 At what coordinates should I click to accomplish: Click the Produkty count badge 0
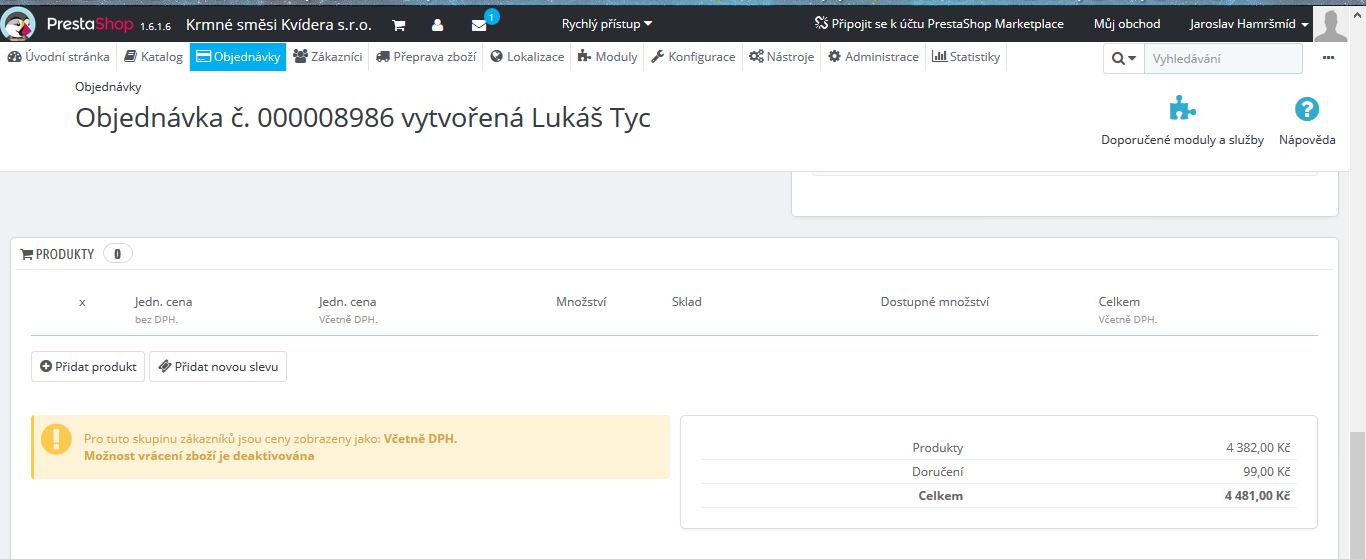[117, 254]
